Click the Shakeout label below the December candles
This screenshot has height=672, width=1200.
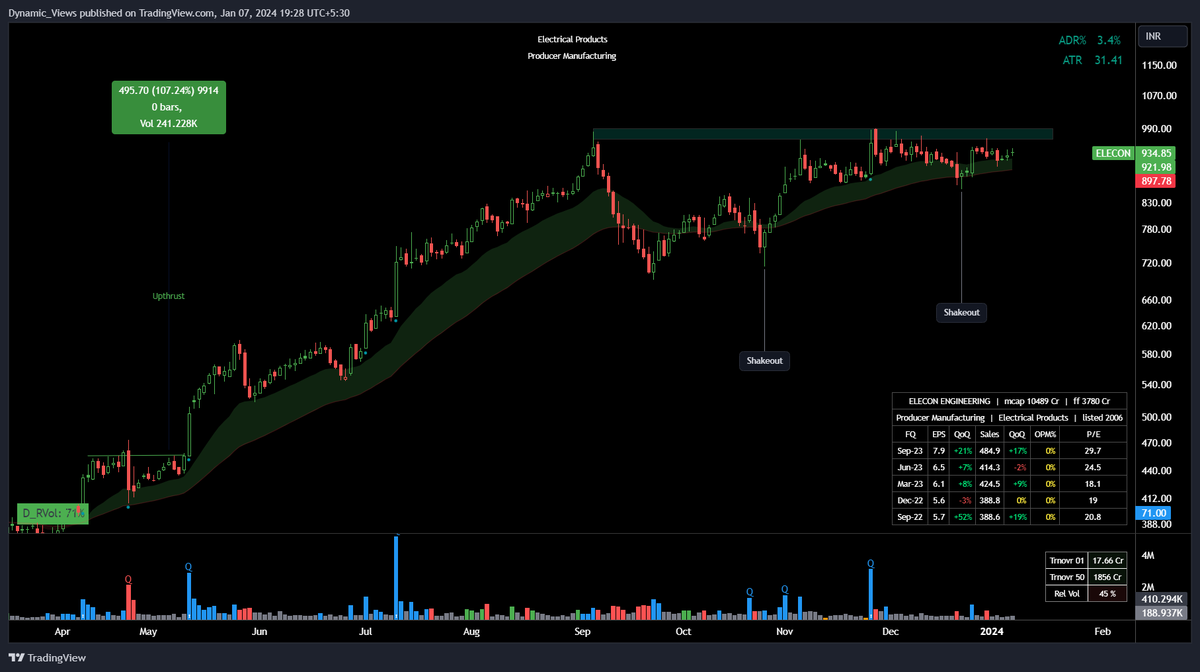click(962, 312)
